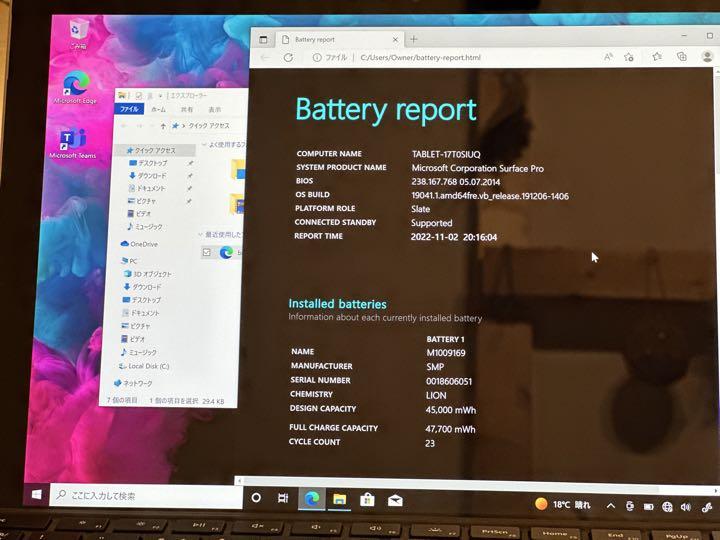The height and width of the screenshot is (540, 720).
Task: Open 3D オブジェクト in navigation pane
Action: click(148, 274)
